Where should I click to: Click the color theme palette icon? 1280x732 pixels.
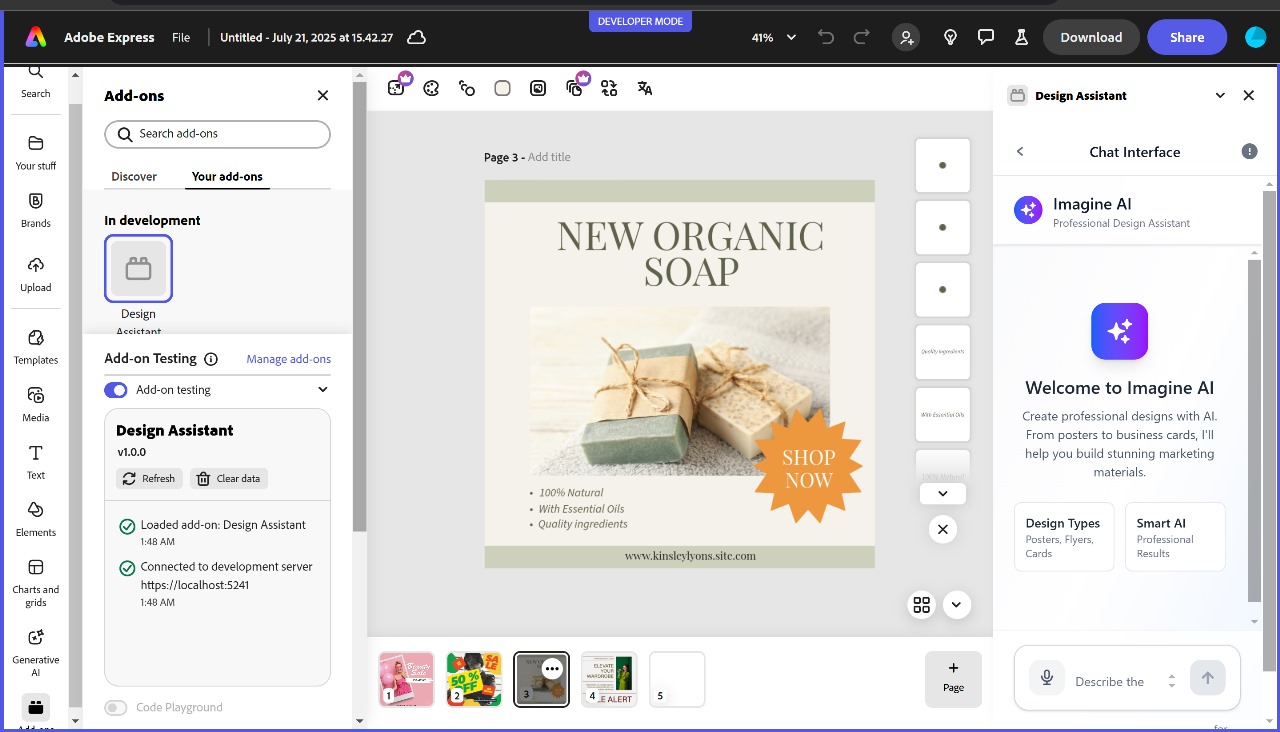[431, 88]
